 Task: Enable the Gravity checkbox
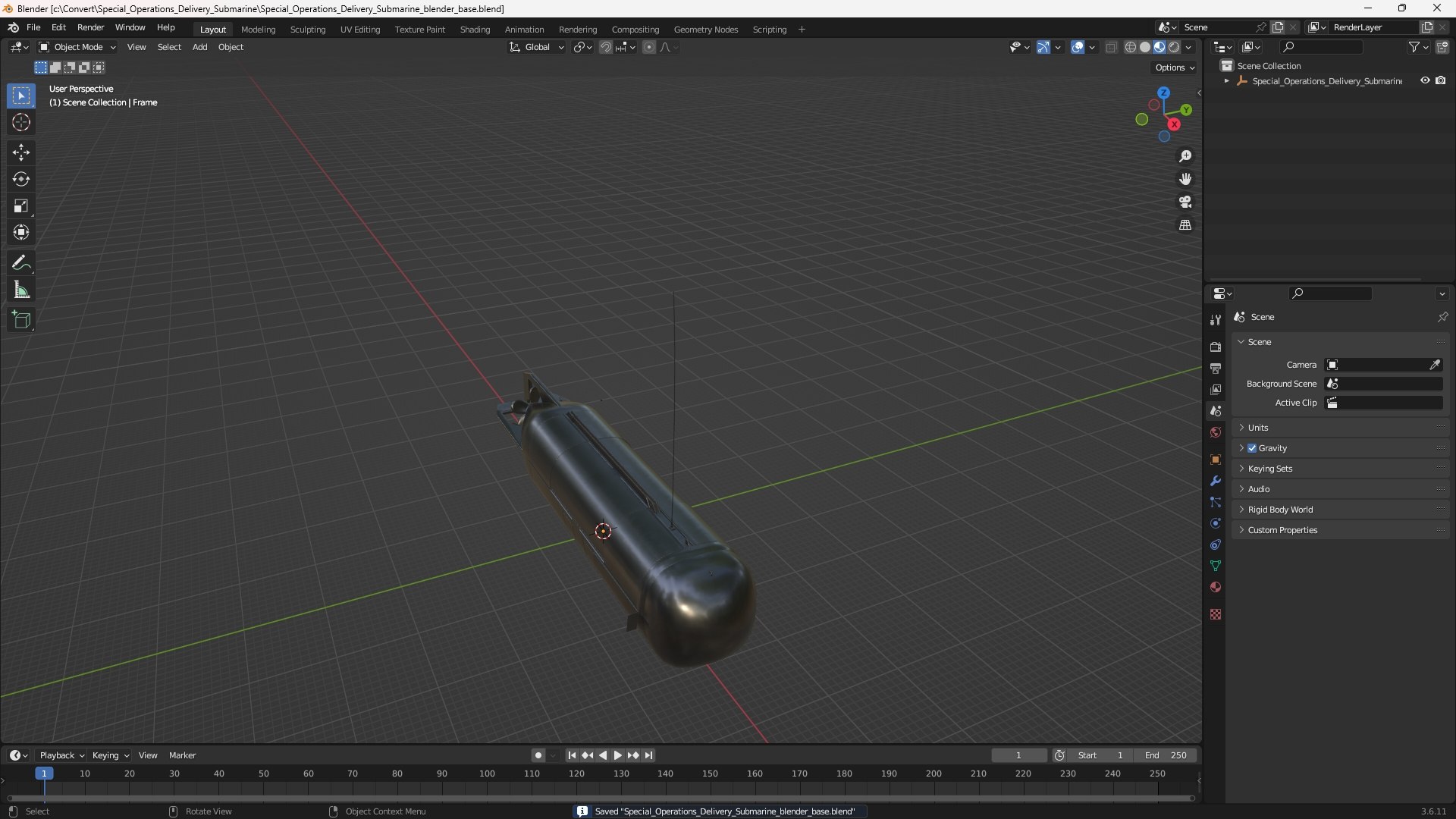1252,448
